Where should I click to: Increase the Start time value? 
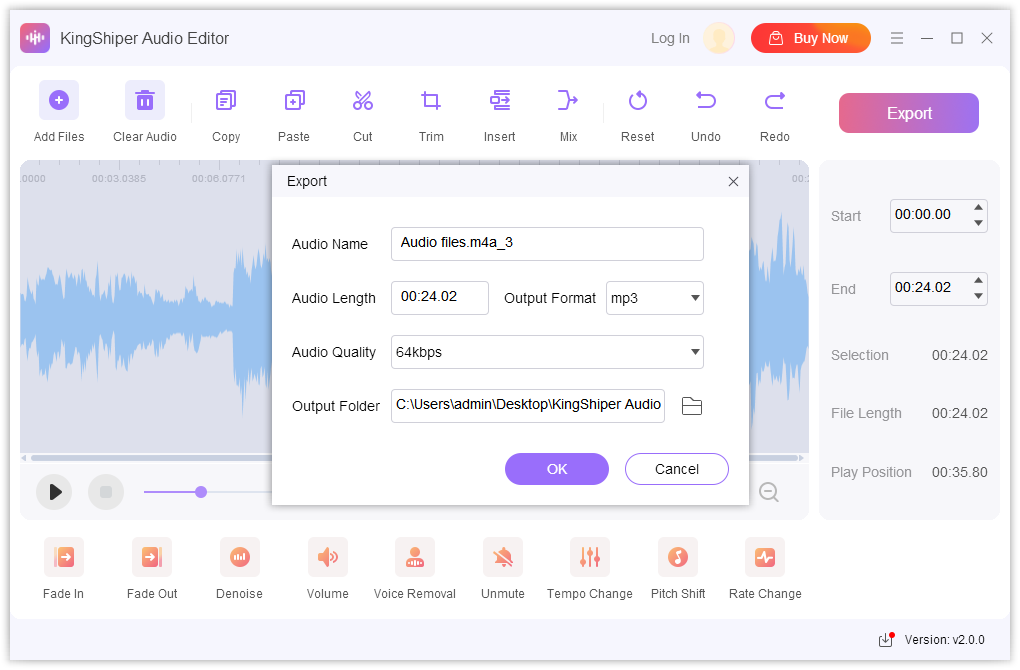pos(978,208)
